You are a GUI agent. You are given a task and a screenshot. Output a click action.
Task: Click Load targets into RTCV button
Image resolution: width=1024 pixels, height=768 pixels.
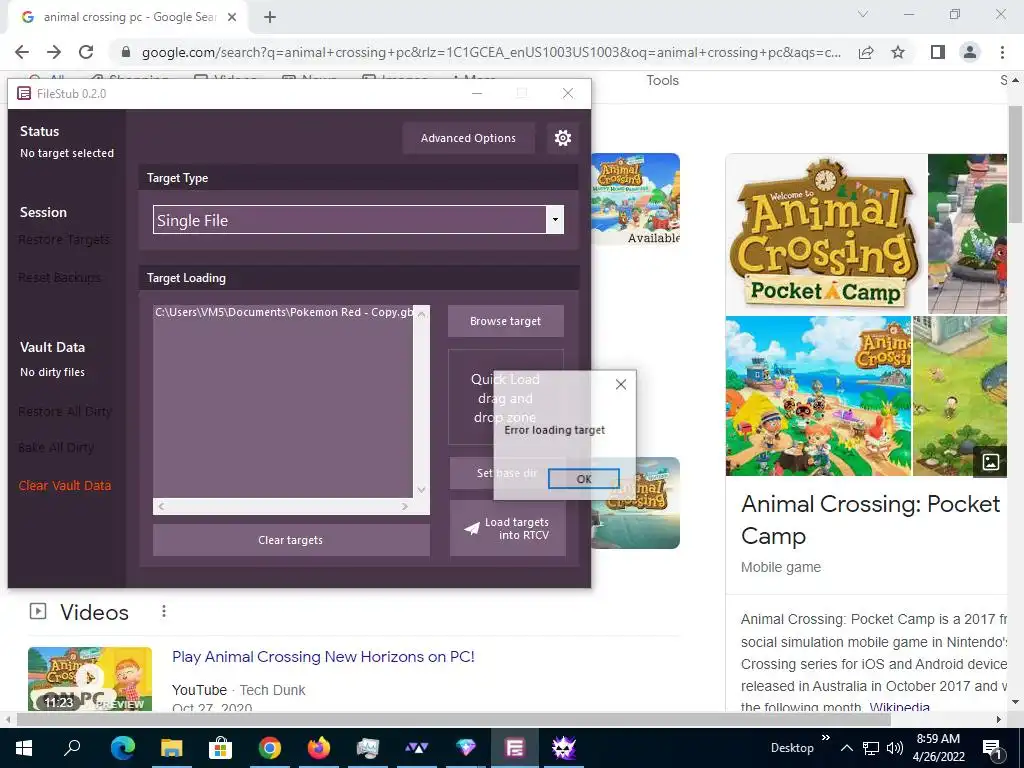tap(507, 528)
